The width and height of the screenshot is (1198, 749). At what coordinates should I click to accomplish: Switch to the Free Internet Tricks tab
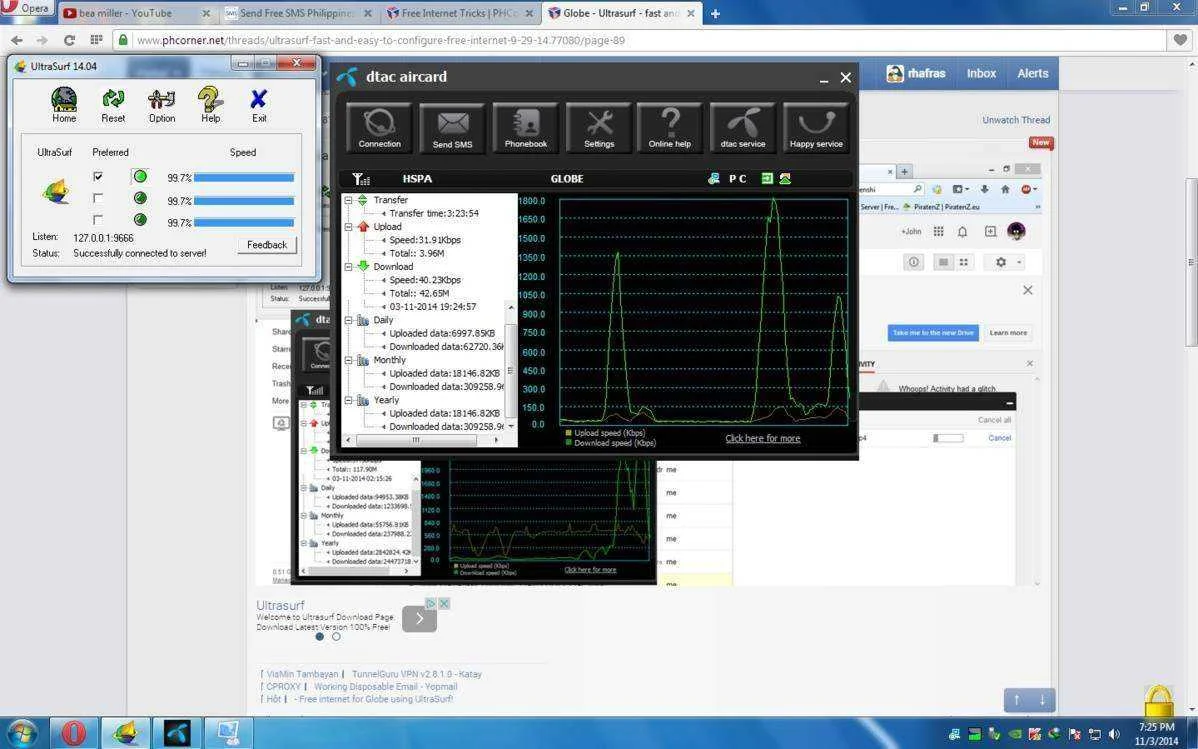461,13
